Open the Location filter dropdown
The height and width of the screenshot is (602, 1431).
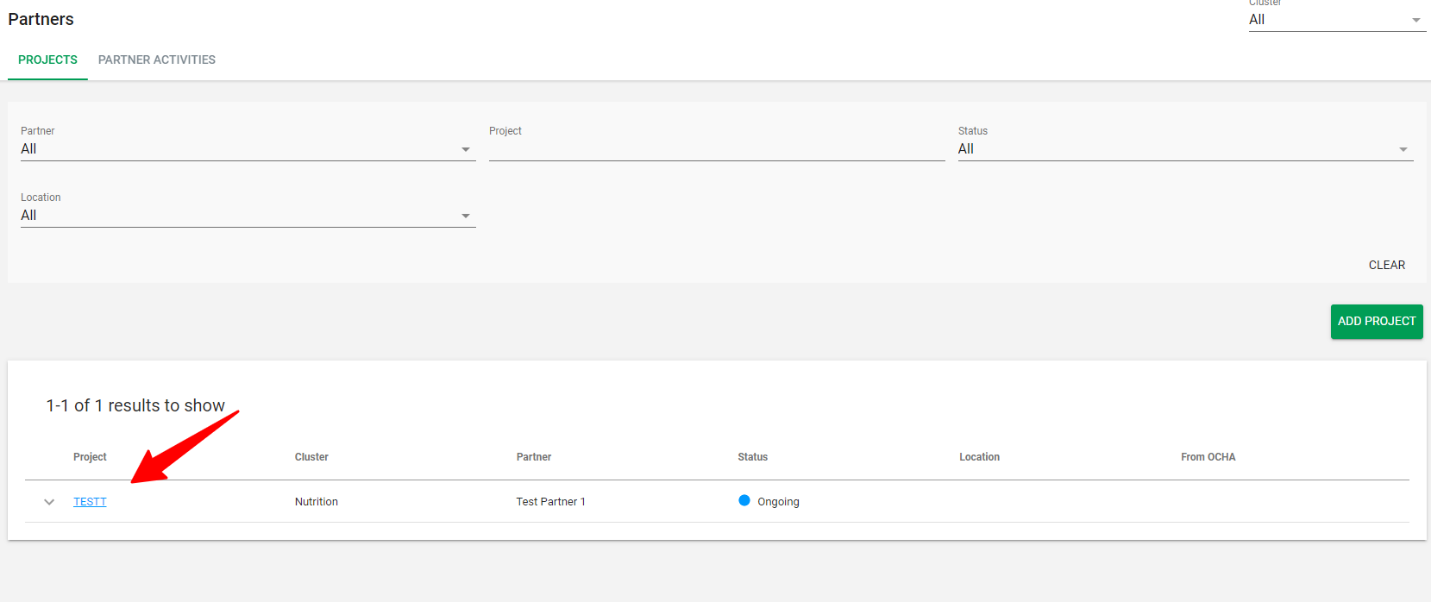coord(248,215)
